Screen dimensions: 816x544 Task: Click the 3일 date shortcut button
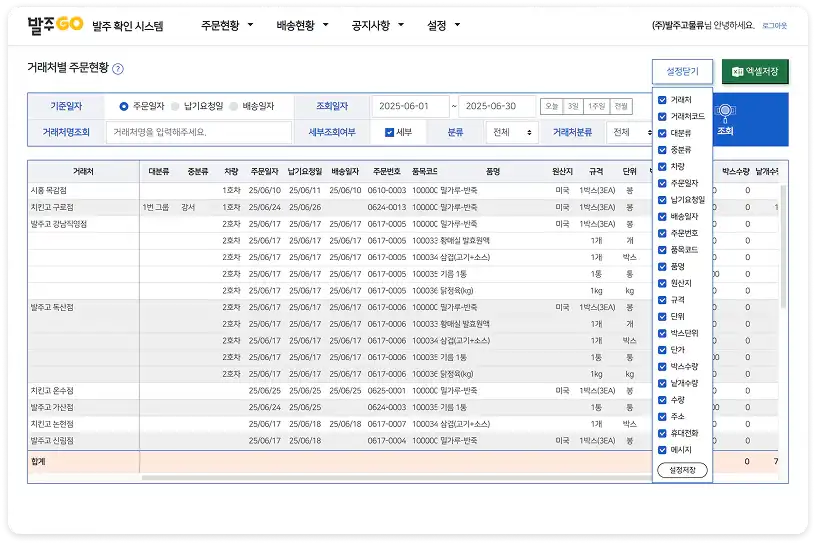[x=573, y=106]
